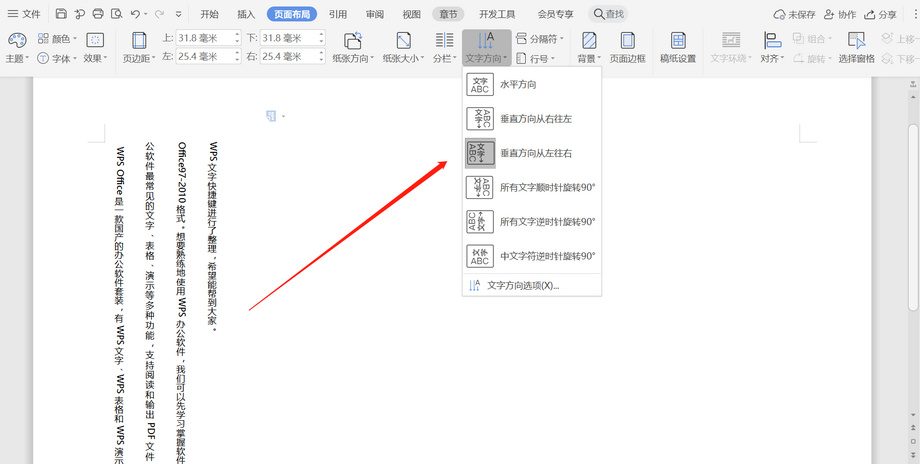Switch to the 插入 tab
This screenshot has height=464, width=920.
pyautogui.click(x=246, y=14)
